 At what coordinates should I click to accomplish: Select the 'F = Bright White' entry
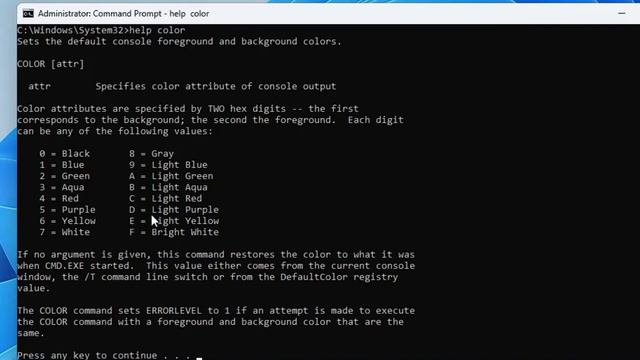point(174,232)
